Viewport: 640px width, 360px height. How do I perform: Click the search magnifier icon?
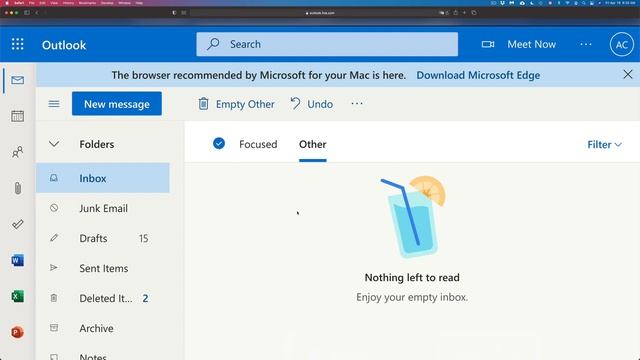[213, 44]
